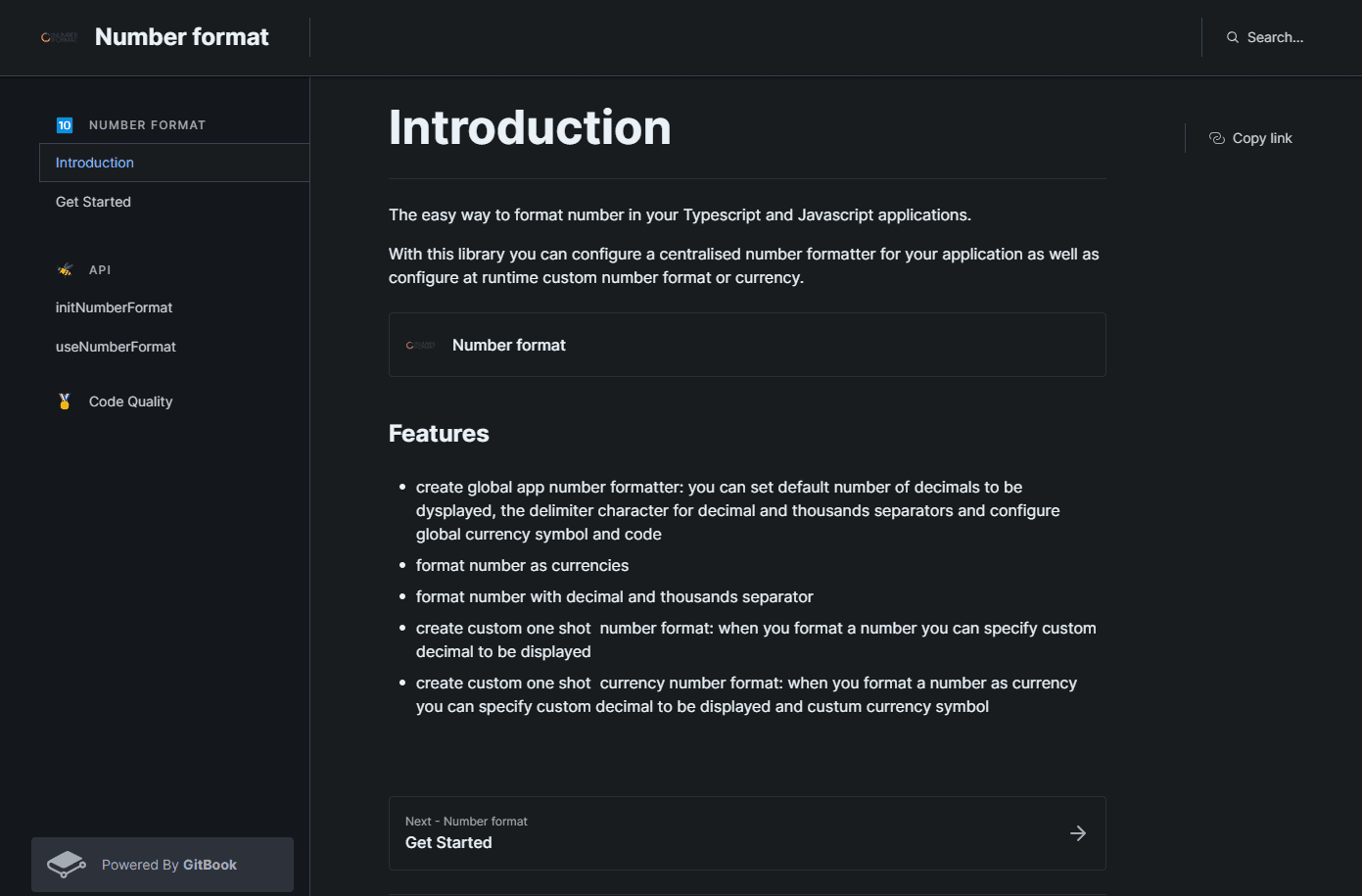Open the Introduction sidebar page
This screenshot has height=896, width=1362.
95,163
